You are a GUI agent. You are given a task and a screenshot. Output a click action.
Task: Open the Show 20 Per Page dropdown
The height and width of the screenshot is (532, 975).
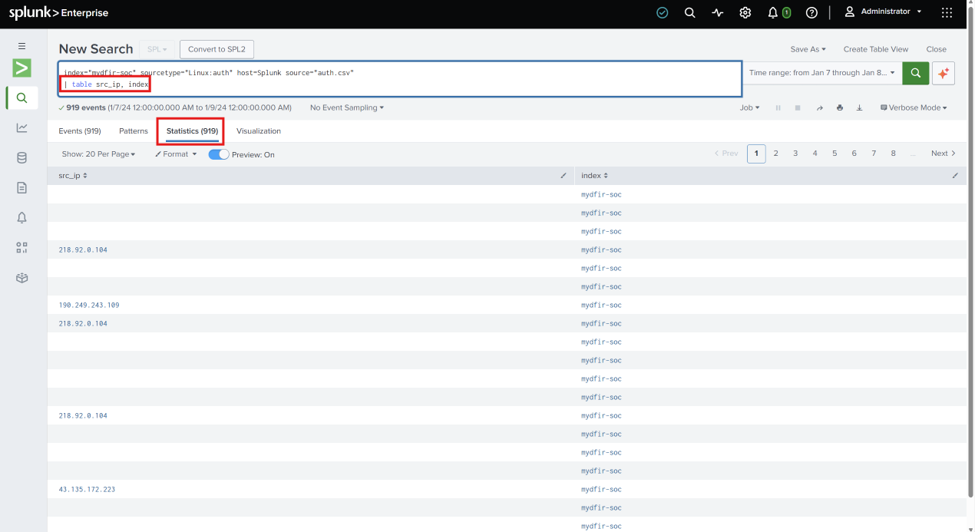98,154
